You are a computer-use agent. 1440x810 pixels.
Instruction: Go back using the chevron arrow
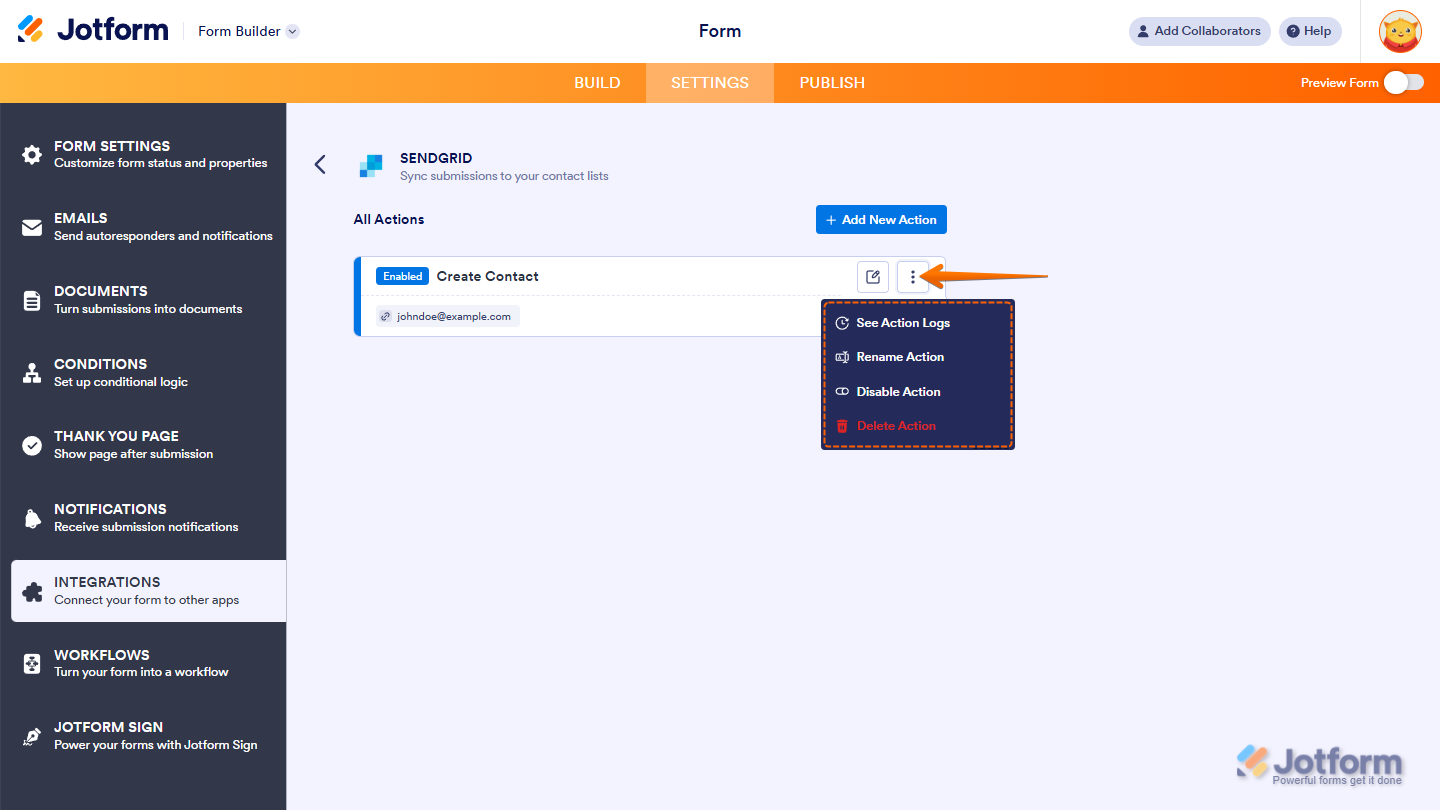pyautogui.click(x=319, y=164)
